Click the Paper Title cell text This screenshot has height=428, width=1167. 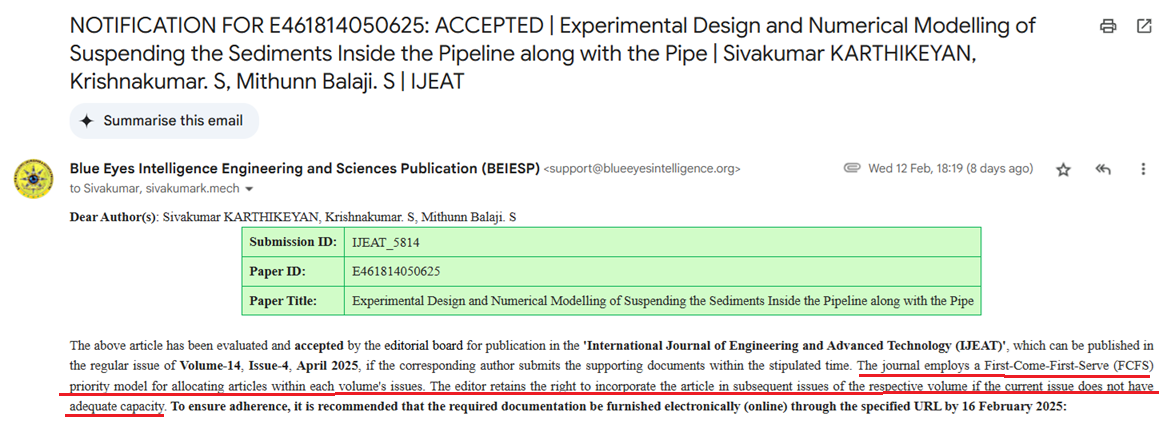point(662,301)
